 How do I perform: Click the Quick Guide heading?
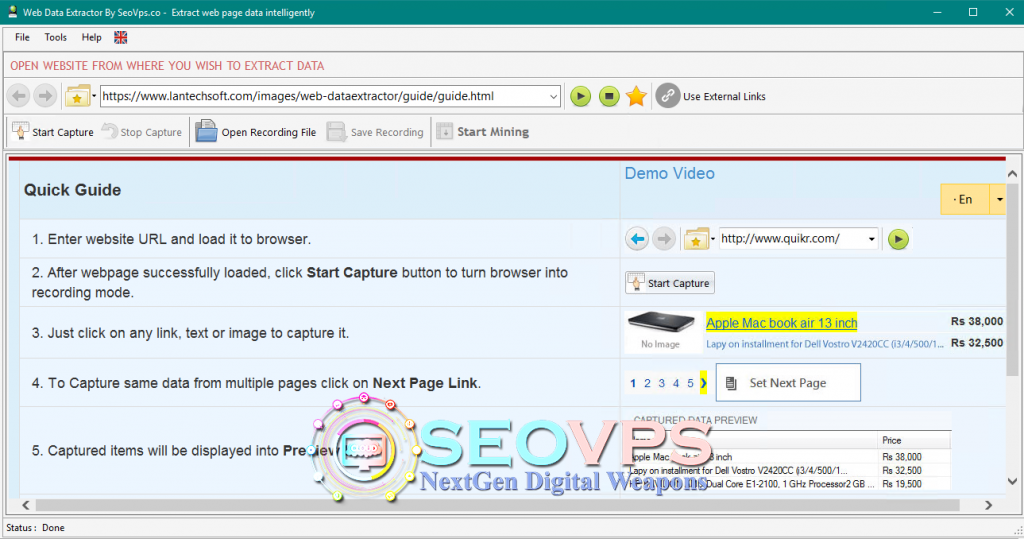[72, 190]
